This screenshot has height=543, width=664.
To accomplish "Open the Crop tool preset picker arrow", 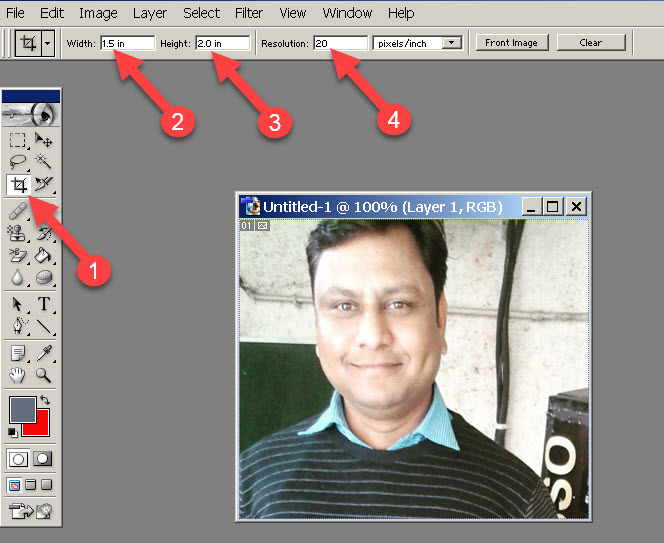I will tap(48, 43).
